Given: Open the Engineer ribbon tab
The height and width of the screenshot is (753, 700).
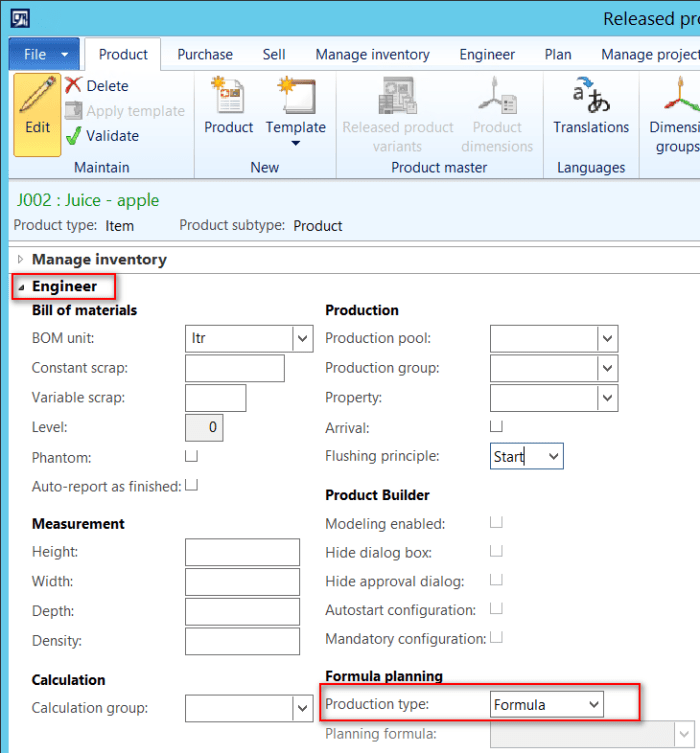Looking at the screenshot, I should pos(487,54).
